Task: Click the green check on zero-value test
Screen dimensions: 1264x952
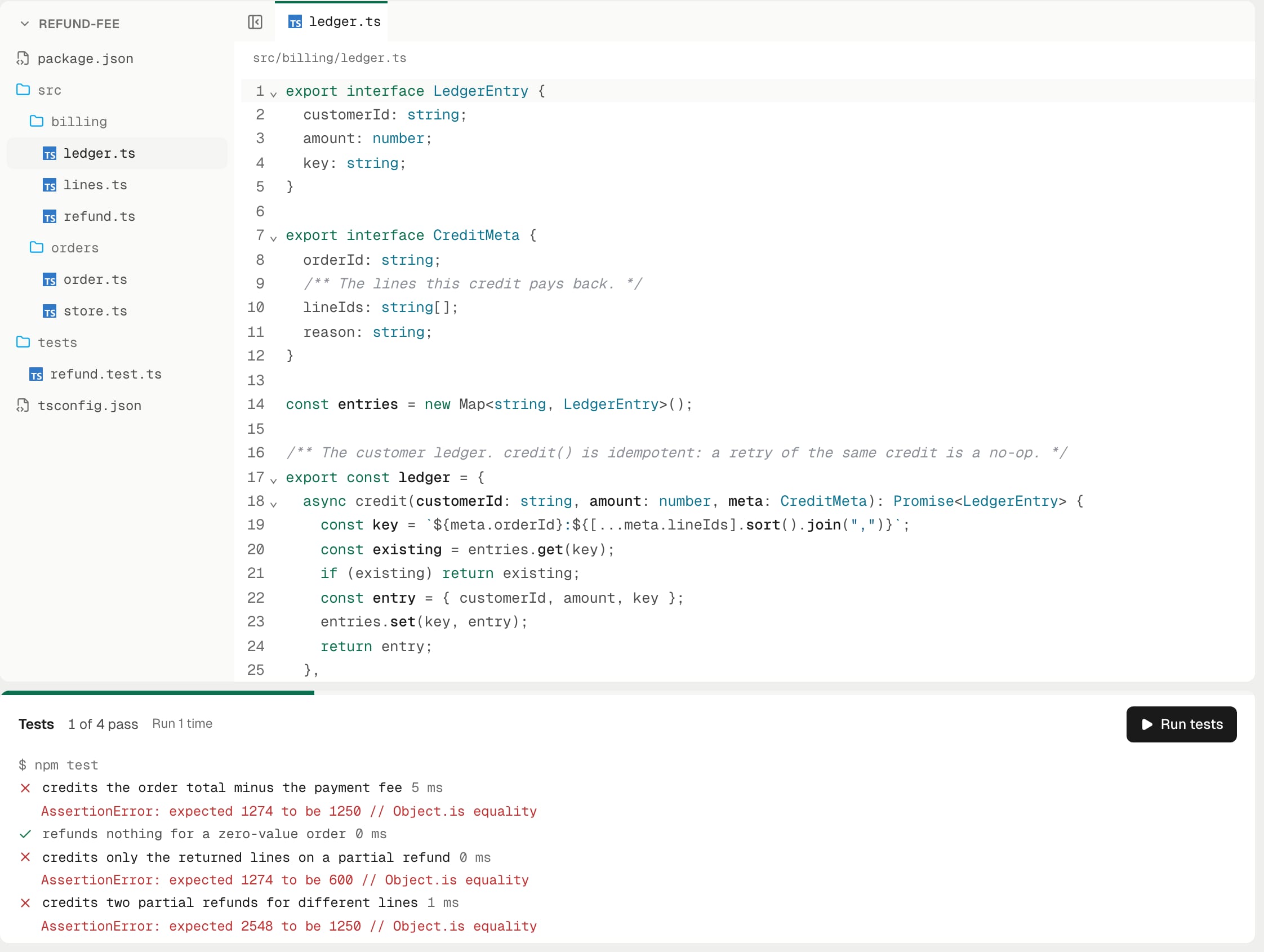Action: (25, 834)
